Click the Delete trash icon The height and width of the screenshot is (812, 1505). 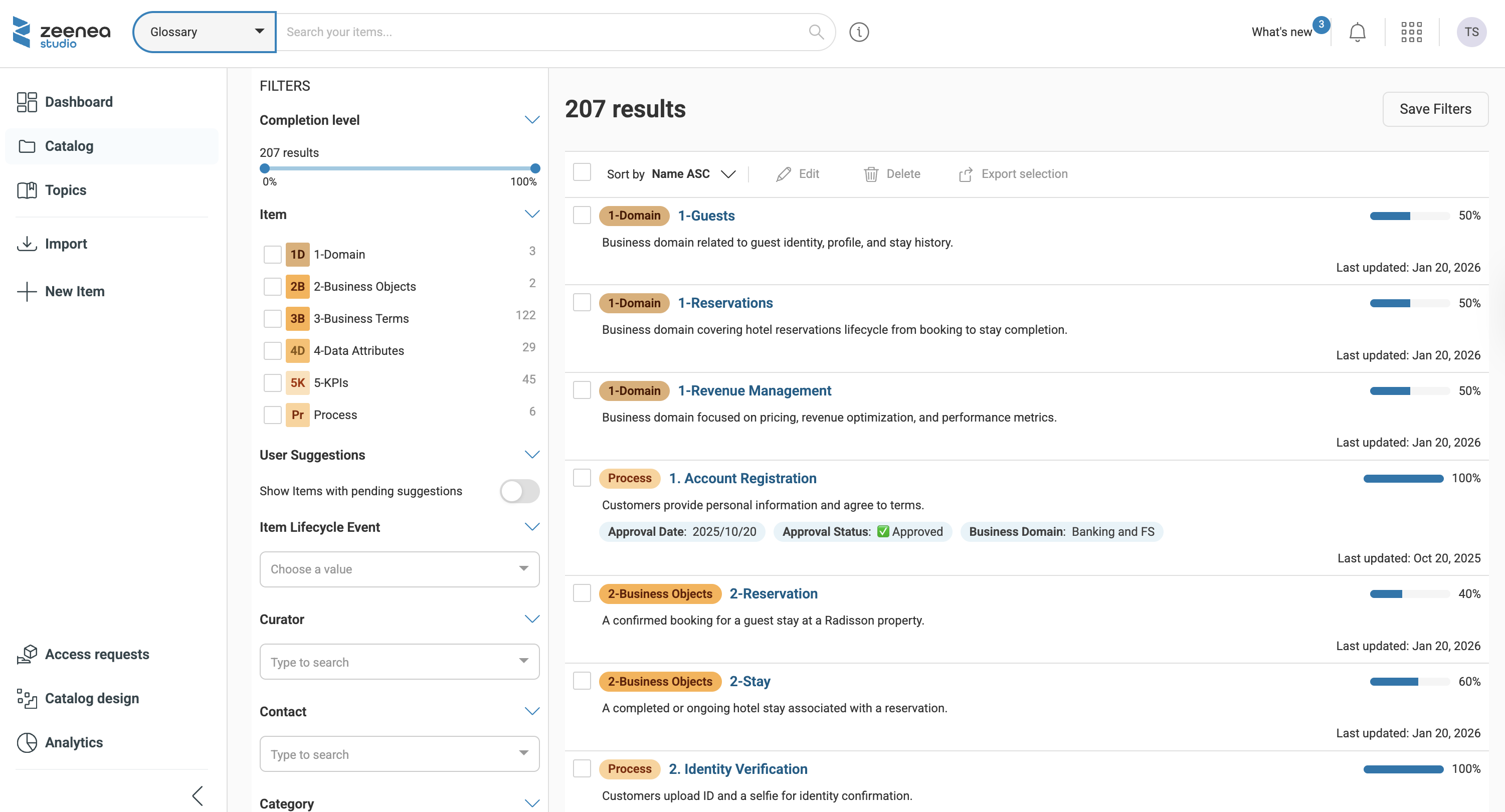click(870, 174)
